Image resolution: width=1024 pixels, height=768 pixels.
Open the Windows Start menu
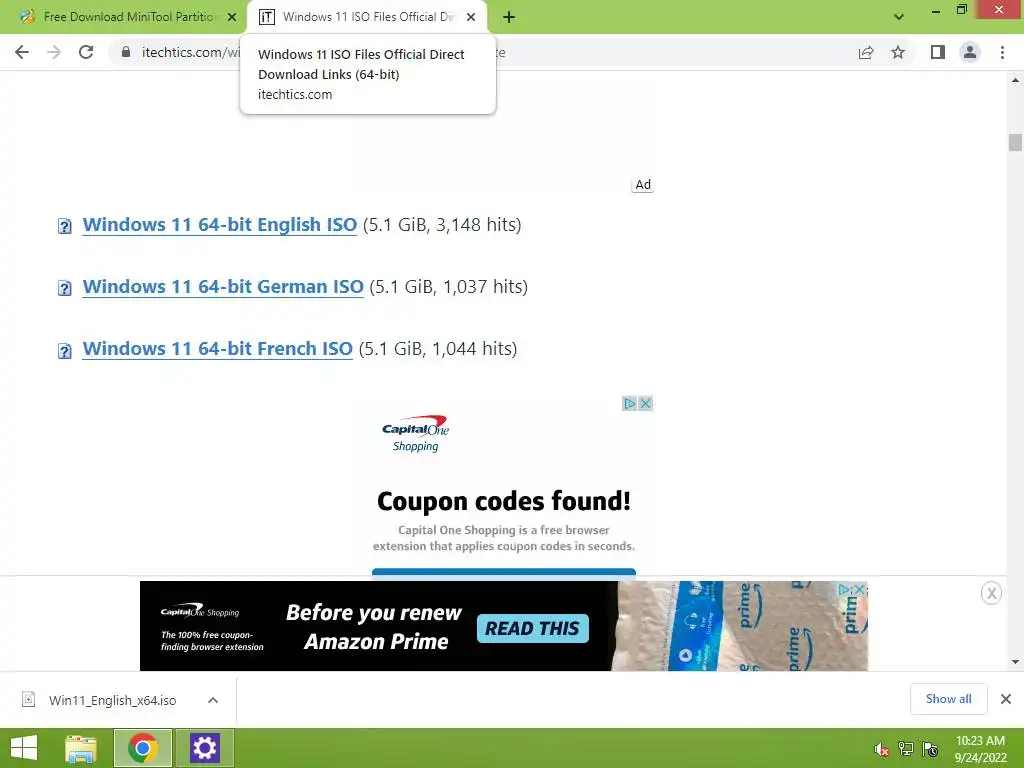coord(24,748)
